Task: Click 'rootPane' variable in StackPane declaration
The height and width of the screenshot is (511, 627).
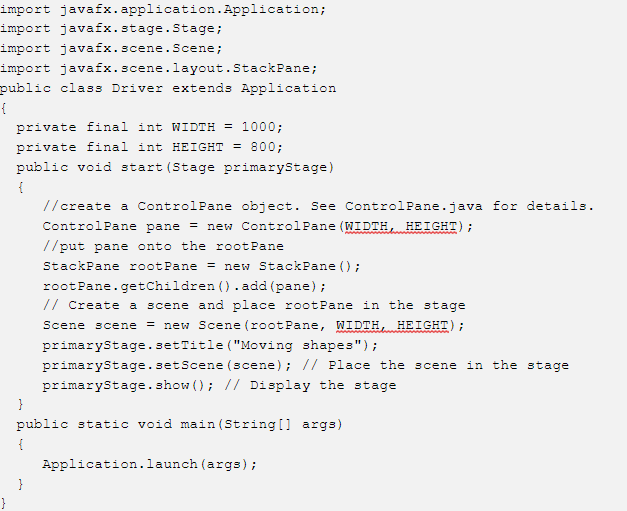Action: 163,266
